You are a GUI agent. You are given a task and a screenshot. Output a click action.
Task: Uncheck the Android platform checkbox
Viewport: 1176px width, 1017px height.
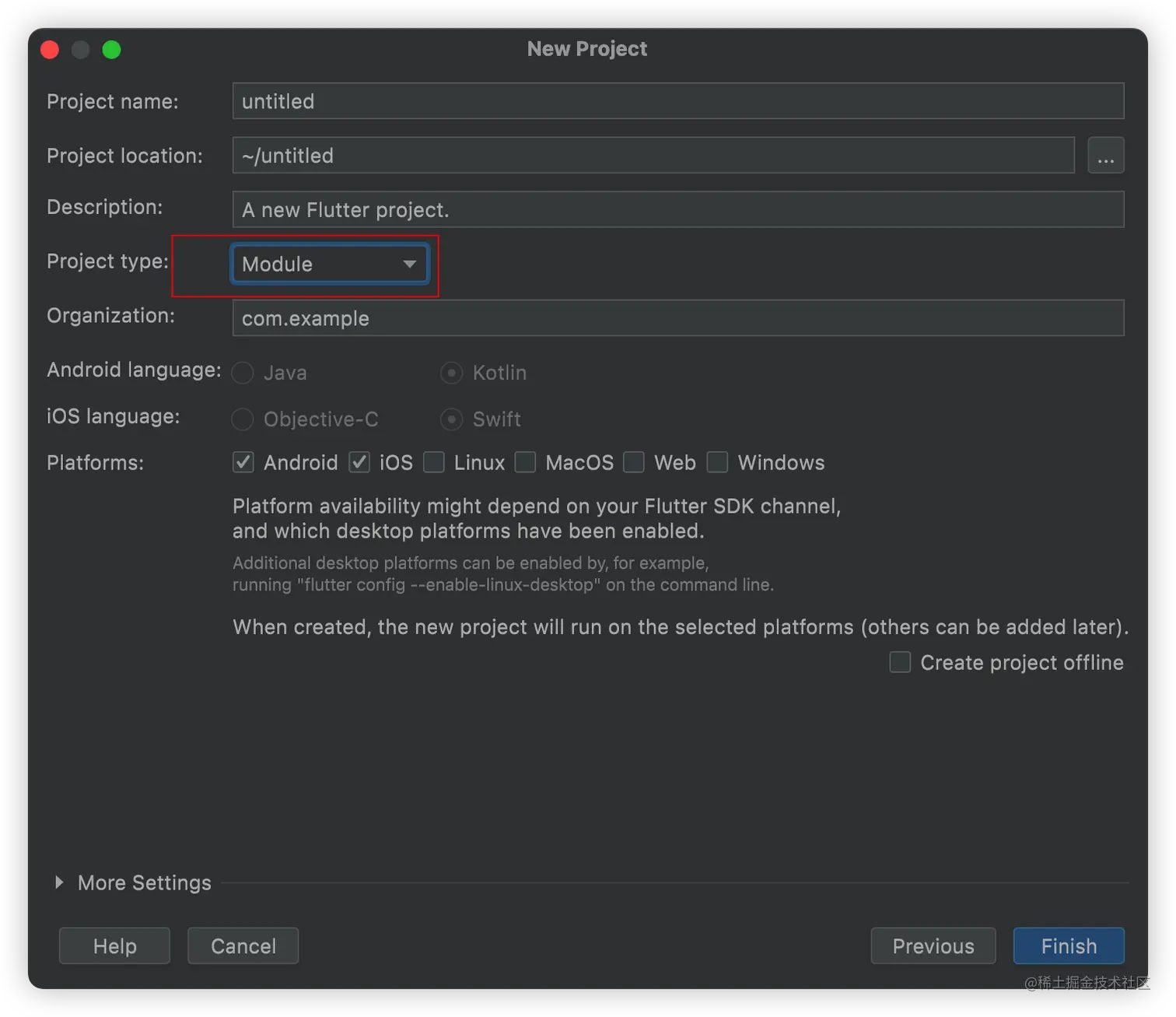click(x=243, y=462)
